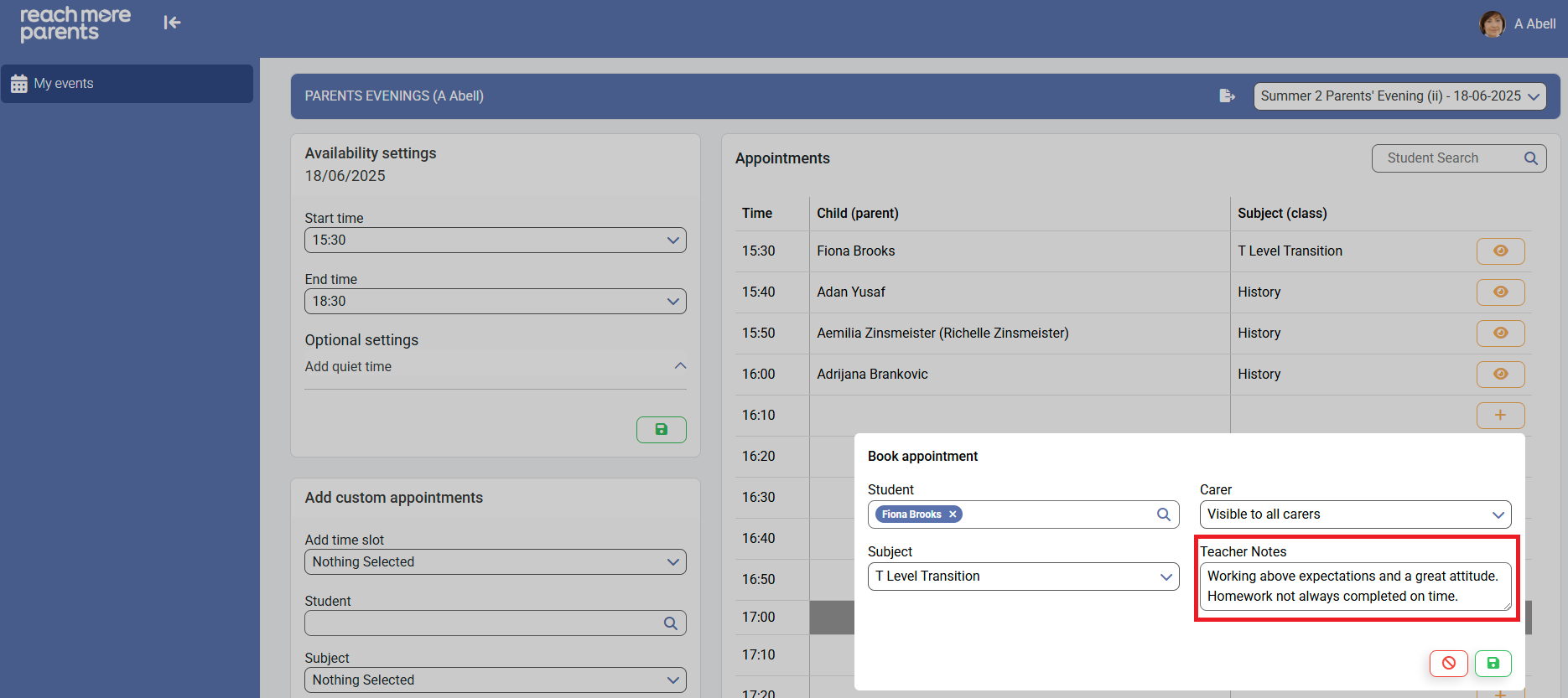Collapse the sidebar with the arrow icon
Screen dimensions: 1568x698
coord(172,23)
